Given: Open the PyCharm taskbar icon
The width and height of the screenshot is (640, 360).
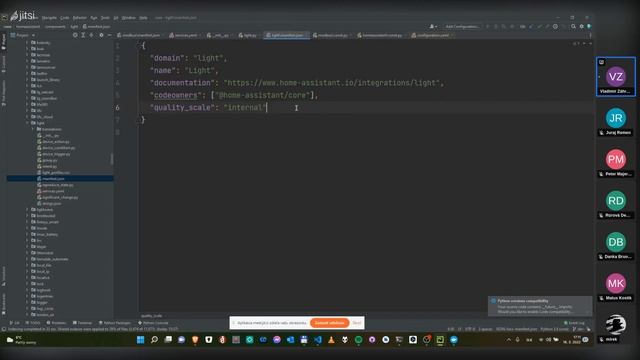Looking at the screenshot, I should tap(440, 340).
